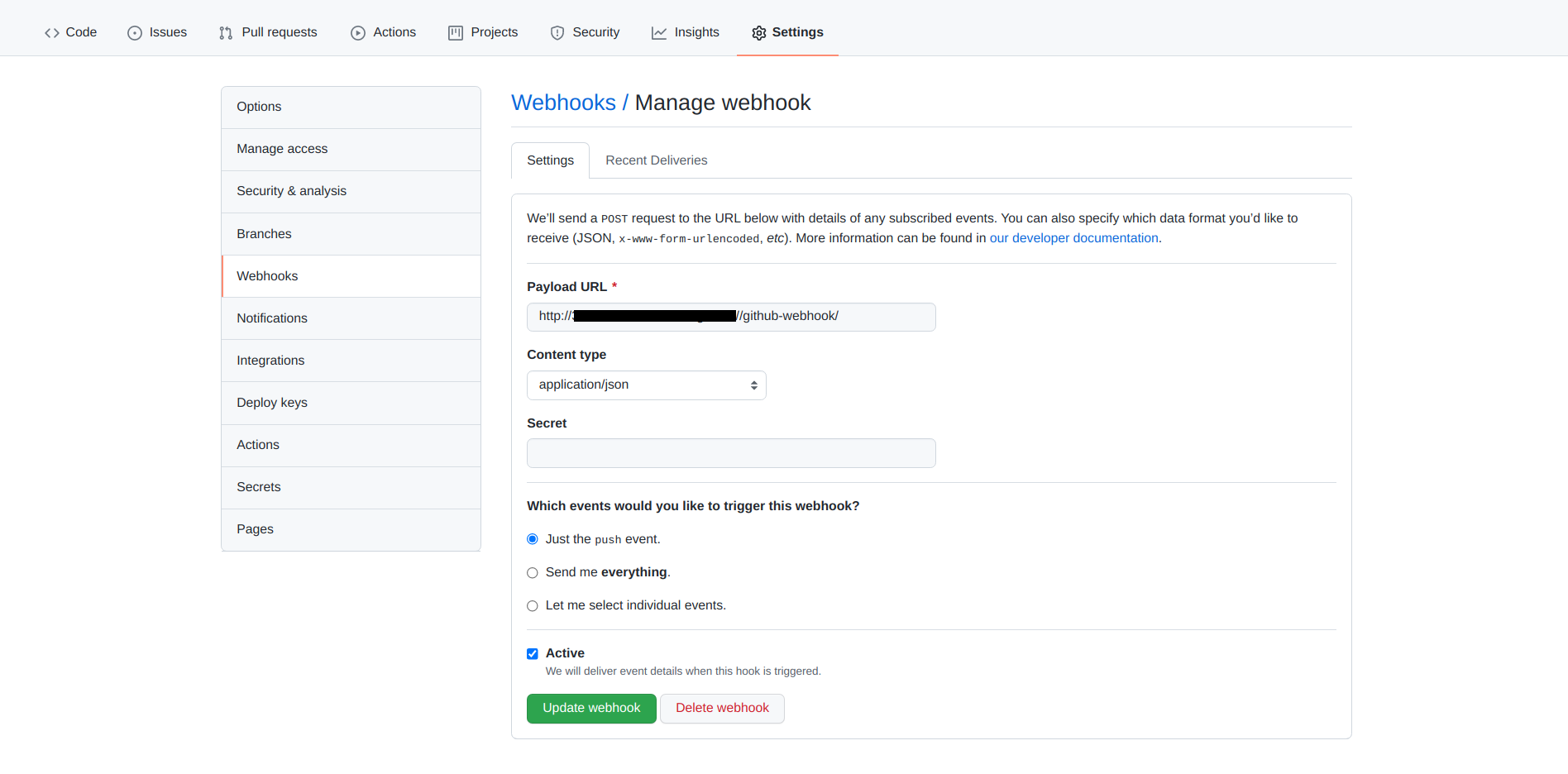Go to Security & analysis settings

[x=351, y=192]
